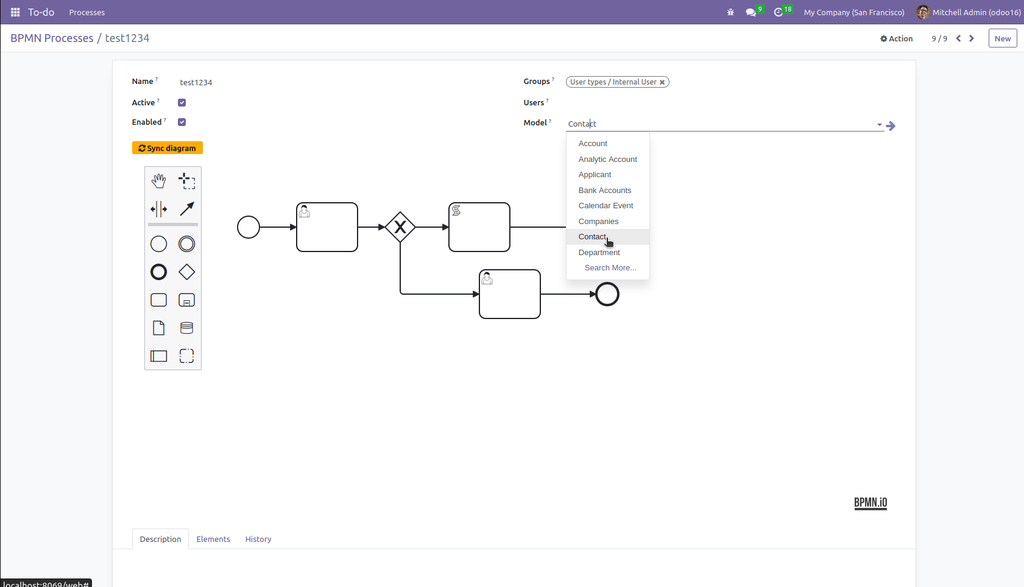The height and width of the screenshot is (587, 1024).
Task: Click the New button
Action: pyautogui.click(x=1002, y=39)
